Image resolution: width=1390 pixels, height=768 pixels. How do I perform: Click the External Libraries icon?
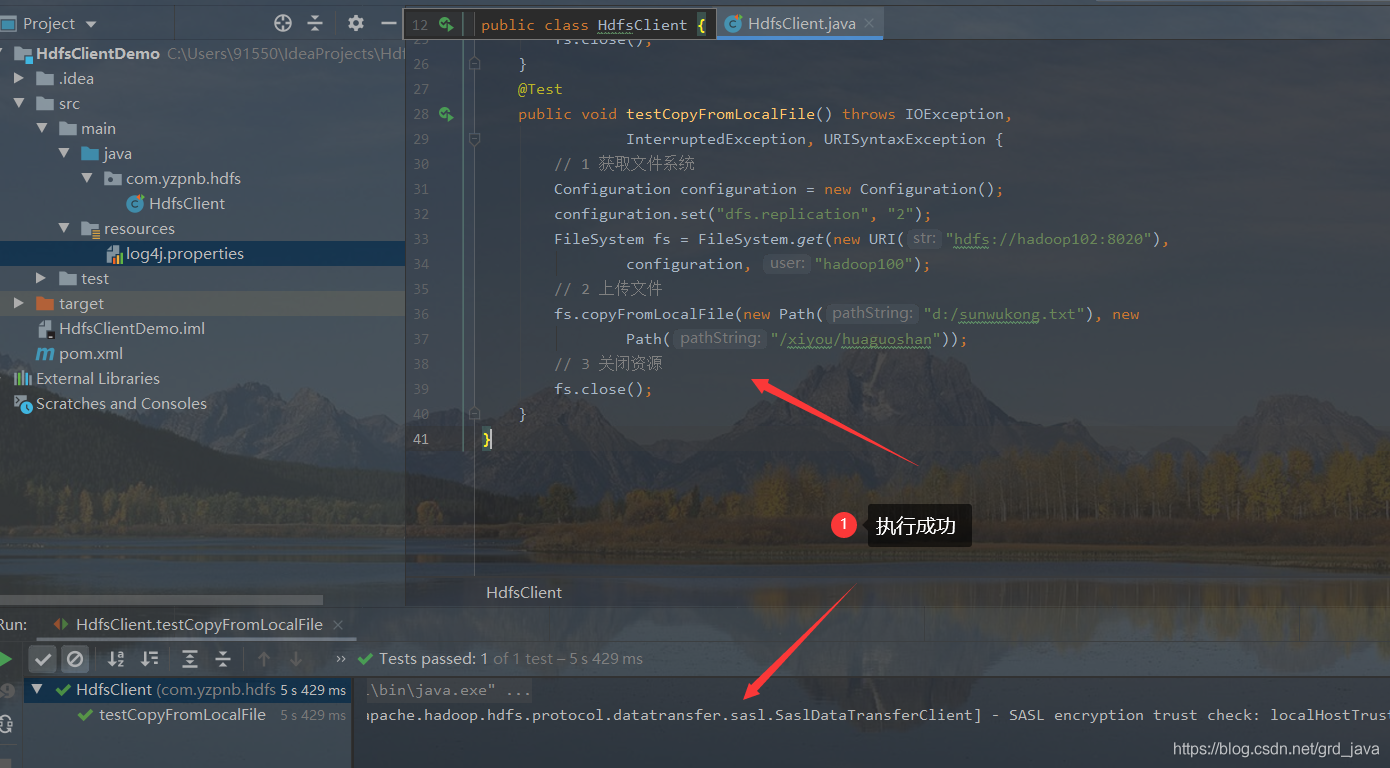(22, 378)
